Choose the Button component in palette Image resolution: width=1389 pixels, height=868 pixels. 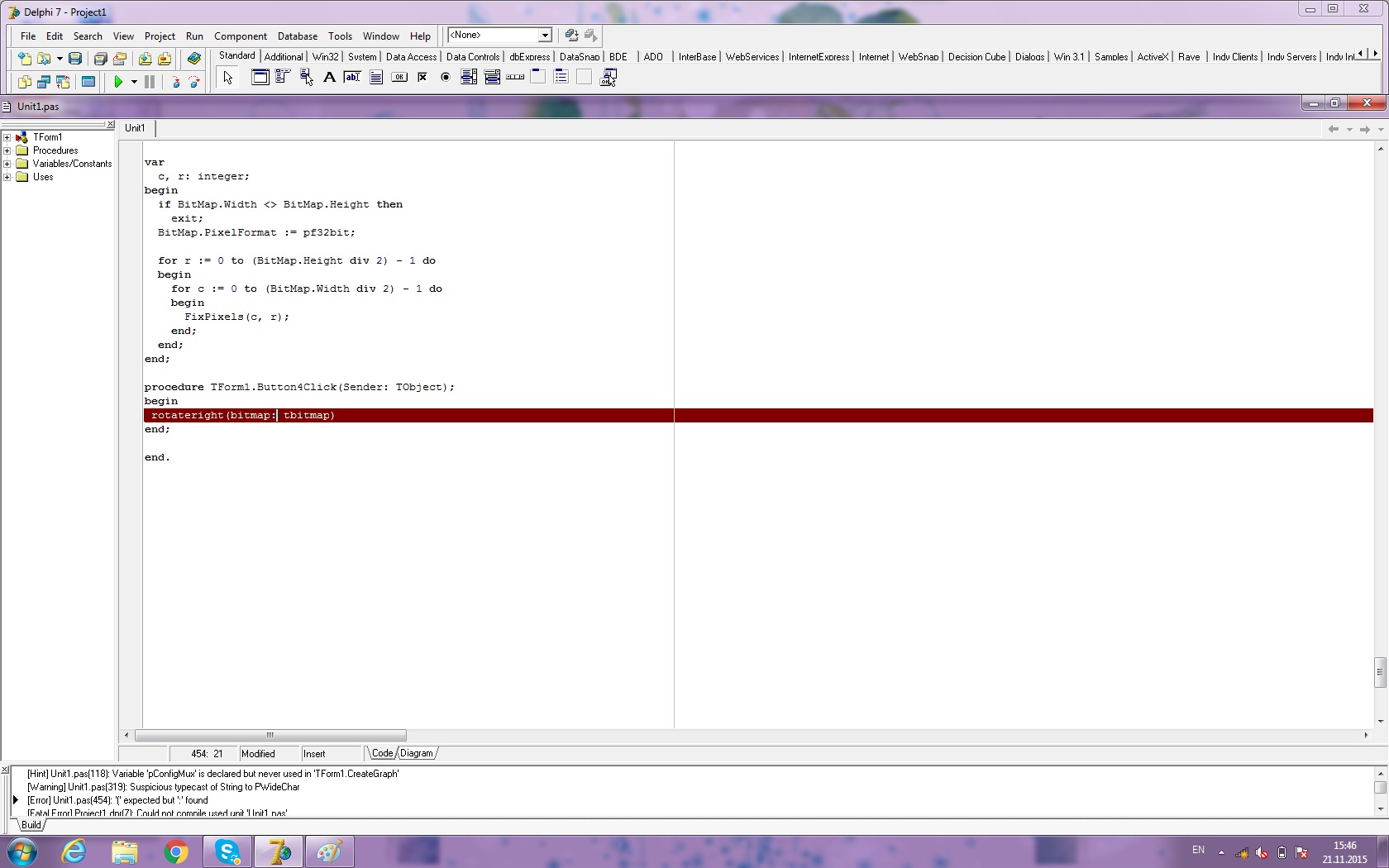(399, 78)
